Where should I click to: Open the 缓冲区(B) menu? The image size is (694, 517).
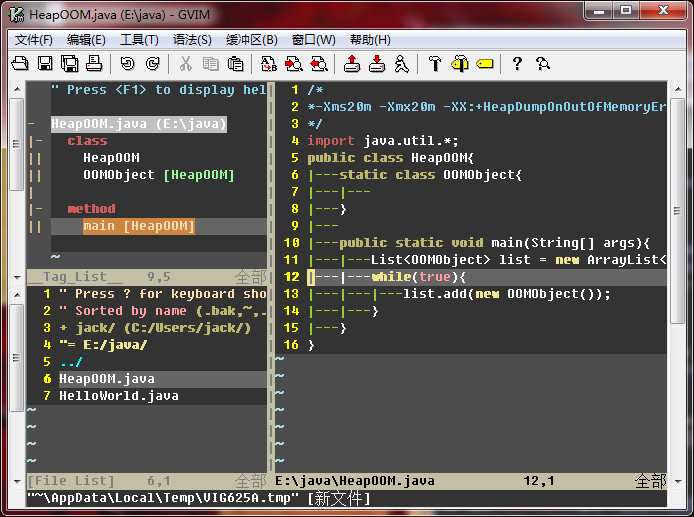(x=251, y=40)
